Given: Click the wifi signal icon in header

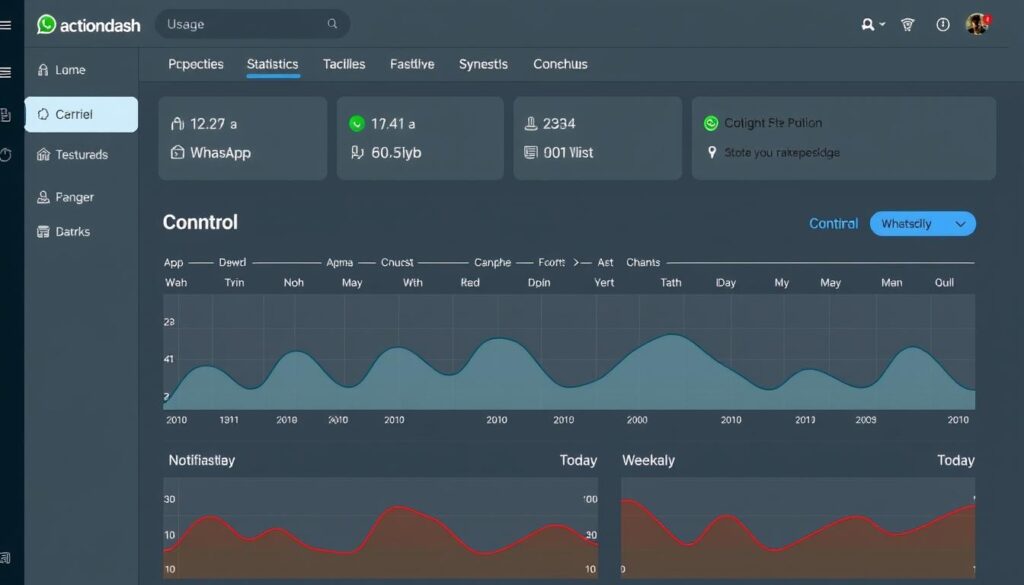Looking at the screenshot, I should click(x=908, y=24).
